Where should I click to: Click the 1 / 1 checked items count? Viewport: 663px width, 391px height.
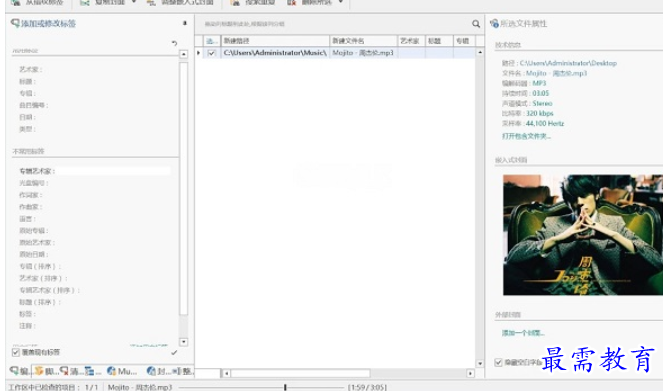point(91,387)
